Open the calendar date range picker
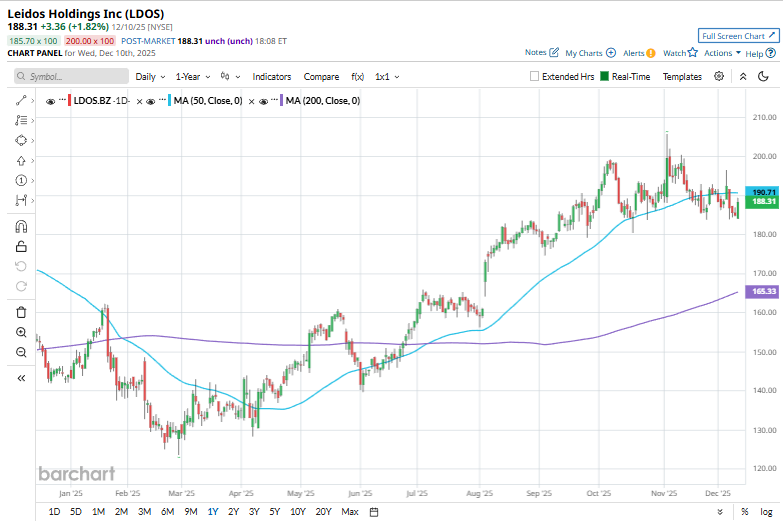Viewport: 783px width, 527px height. tap(374, 512)
